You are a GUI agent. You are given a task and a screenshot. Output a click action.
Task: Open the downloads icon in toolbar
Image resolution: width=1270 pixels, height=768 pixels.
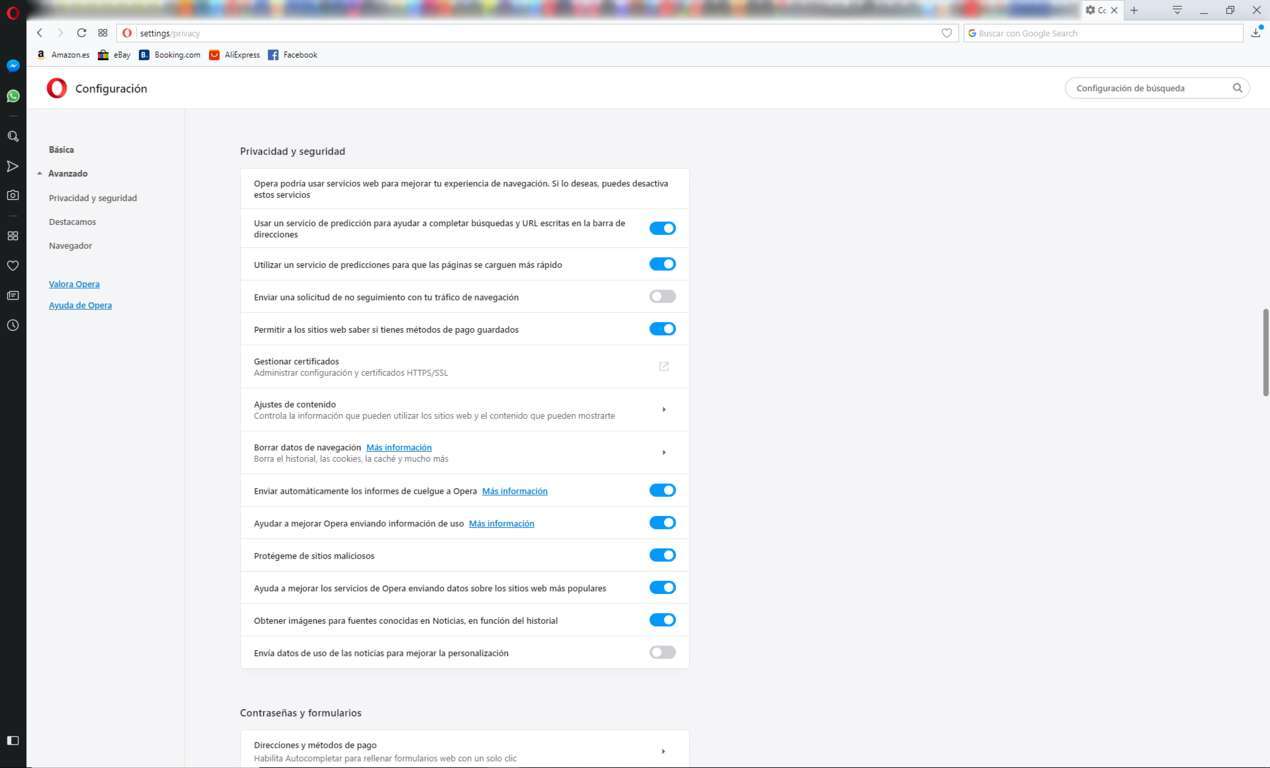(1256, 33)
